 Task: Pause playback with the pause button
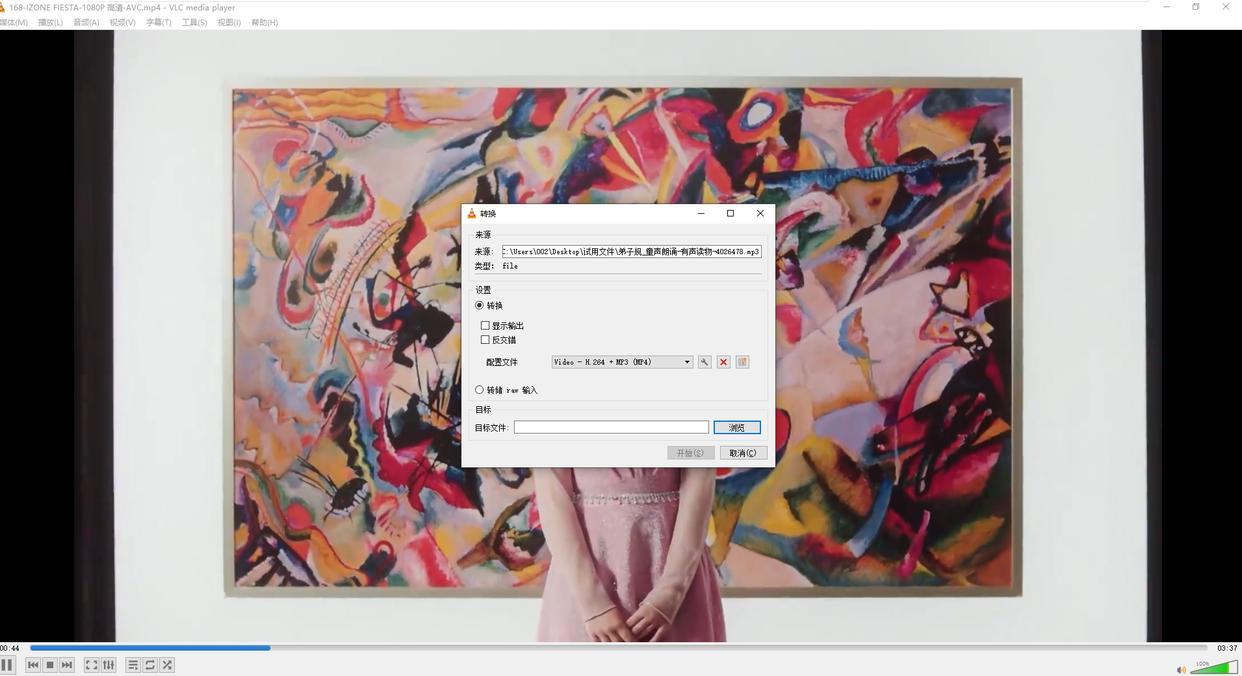pos(8,665)
